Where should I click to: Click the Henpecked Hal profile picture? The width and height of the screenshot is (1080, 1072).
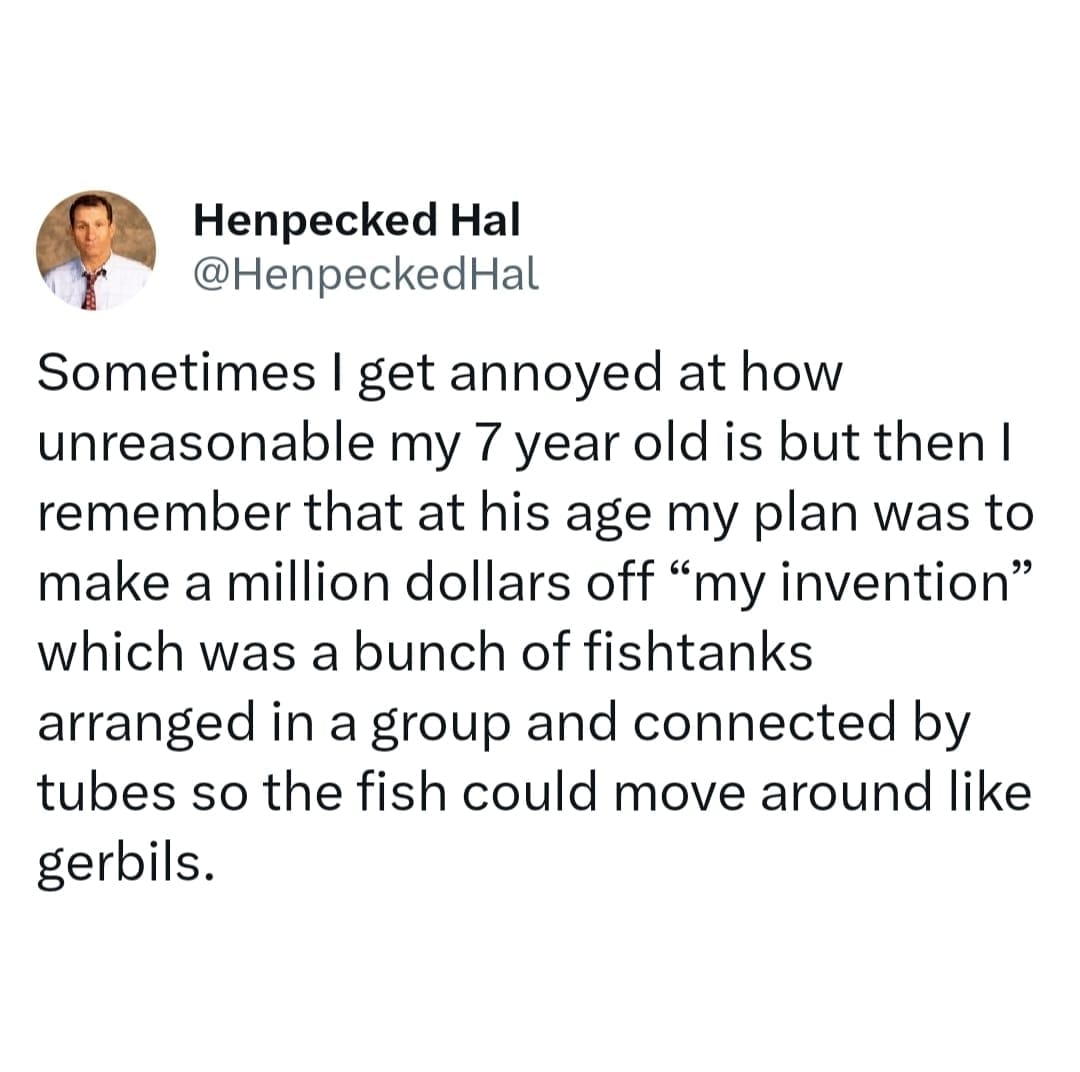click(96, 249)
